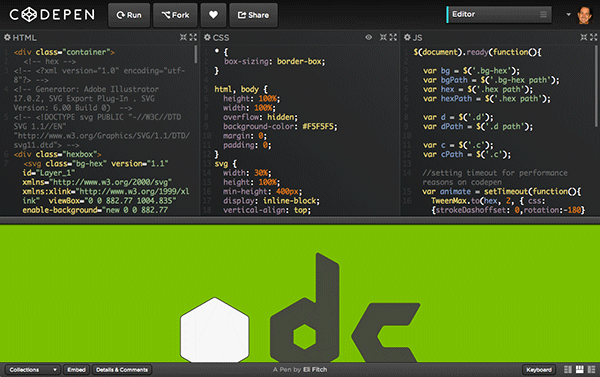Click the HTML editor scrollbar
Viewport: 600px width, 377px height.
pyautogui.click(x=196, y=54)
